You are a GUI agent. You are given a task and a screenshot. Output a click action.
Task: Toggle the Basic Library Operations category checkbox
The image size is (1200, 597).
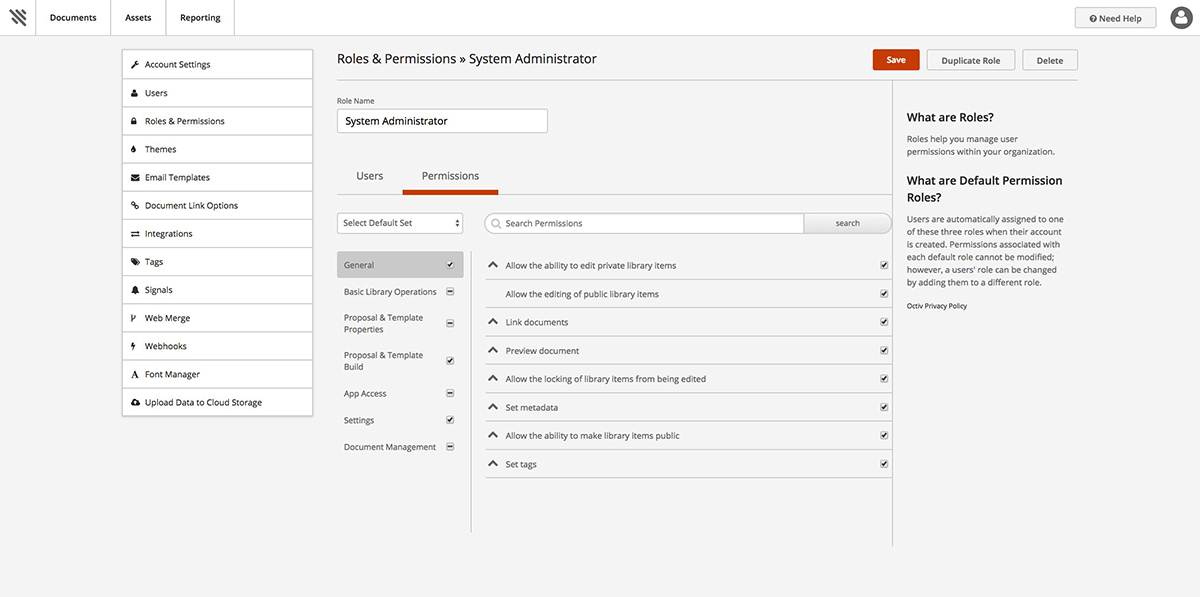click(x=450, y=292)
